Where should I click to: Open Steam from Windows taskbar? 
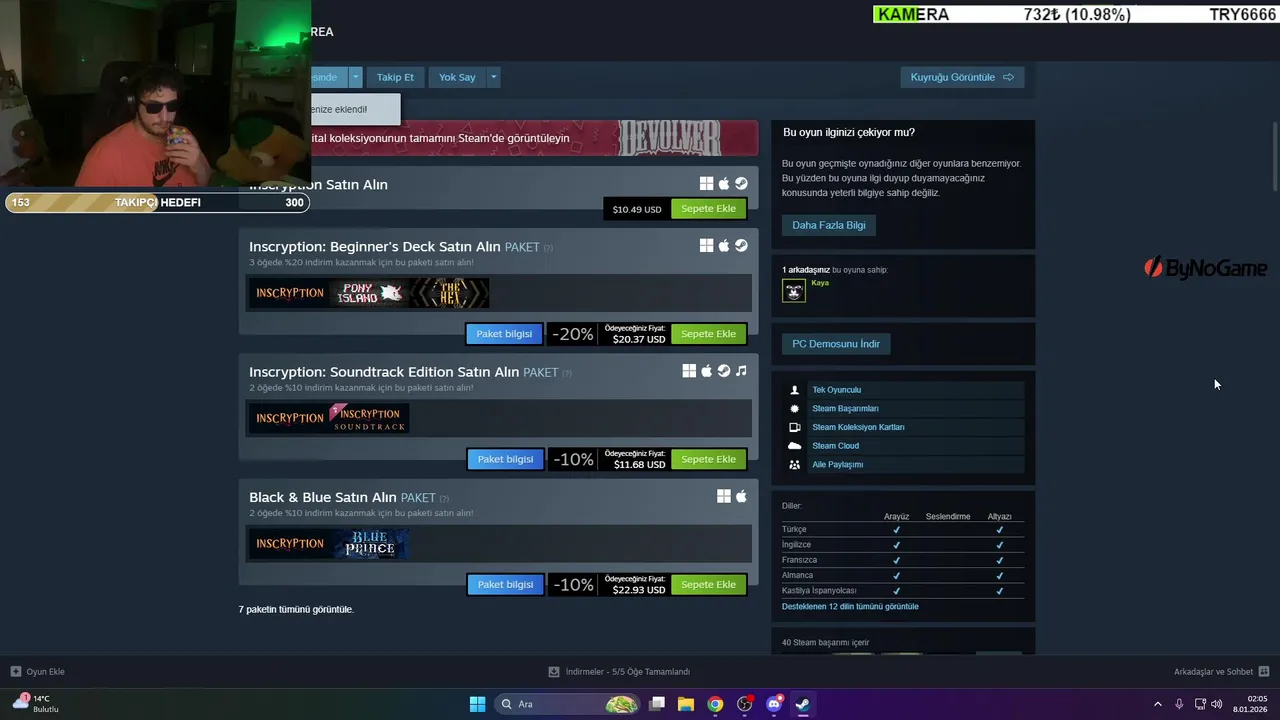pos(803,704)
